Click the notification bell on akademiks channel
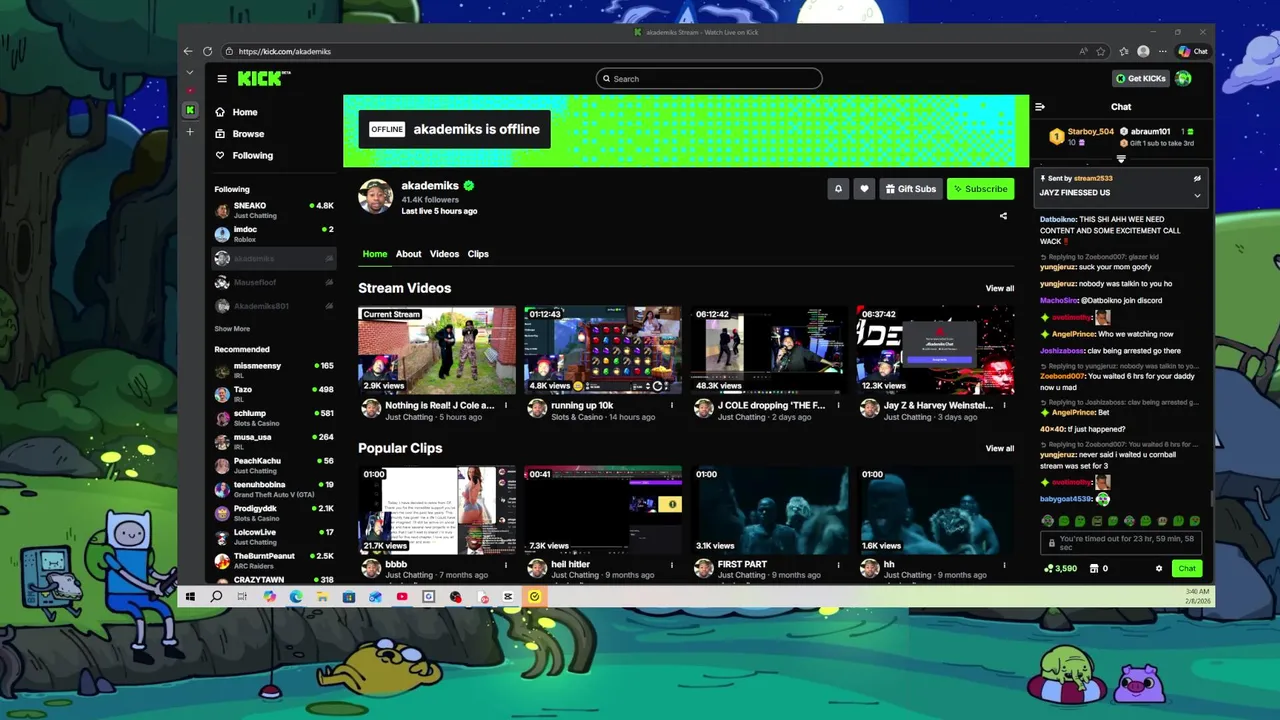This screenshot has height=720, width=1280. [838, 189]
